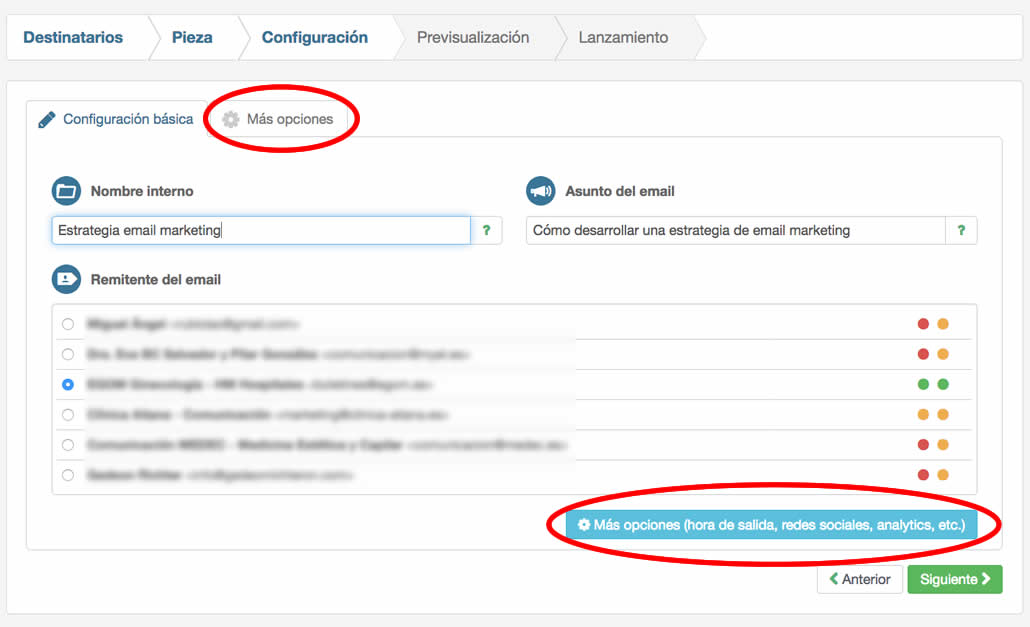Screen dimensions: 1030x627
Task: Open help for the Asunto del email field
Action: pyautogui.click(x=961, y=230)
